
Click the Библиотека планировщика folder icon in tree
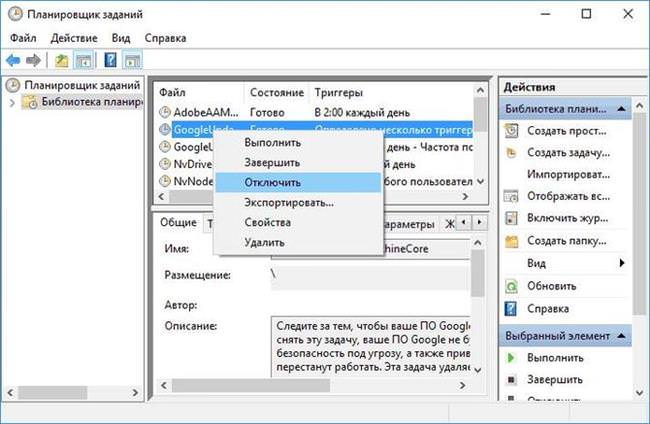(29, 102)
